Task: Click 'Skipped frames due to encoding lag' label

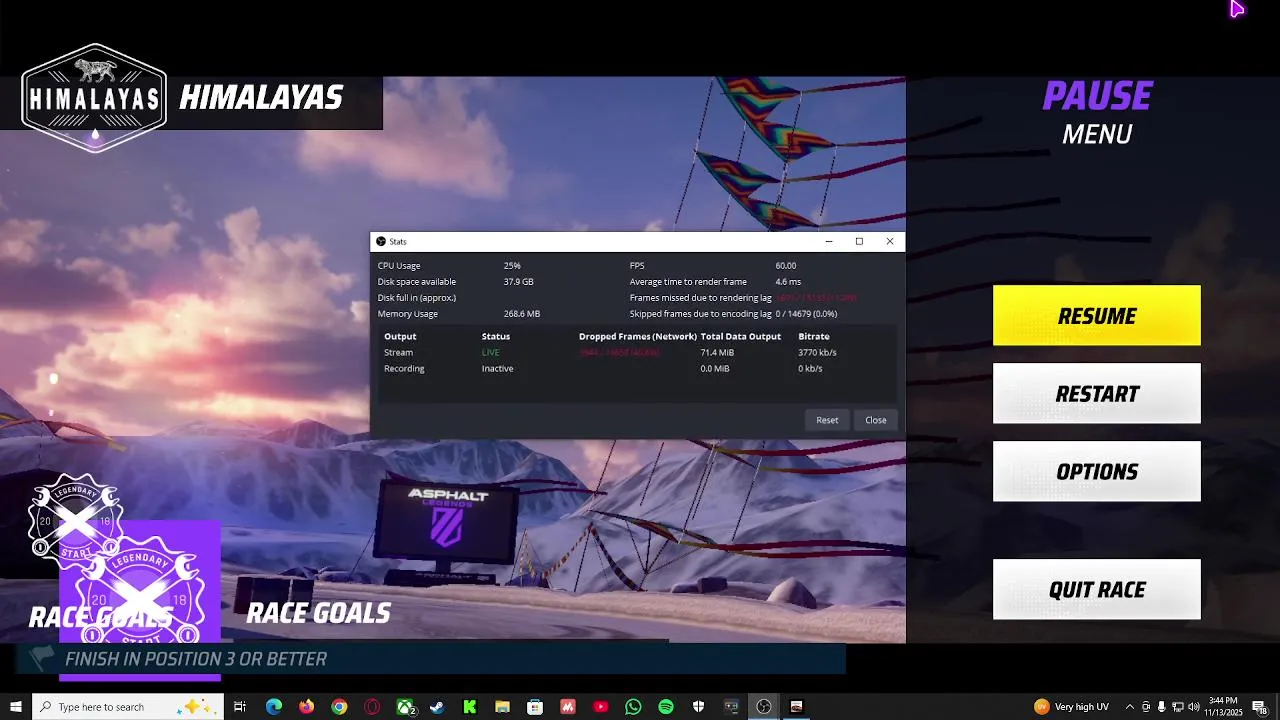Action: [x=701, y=314]
